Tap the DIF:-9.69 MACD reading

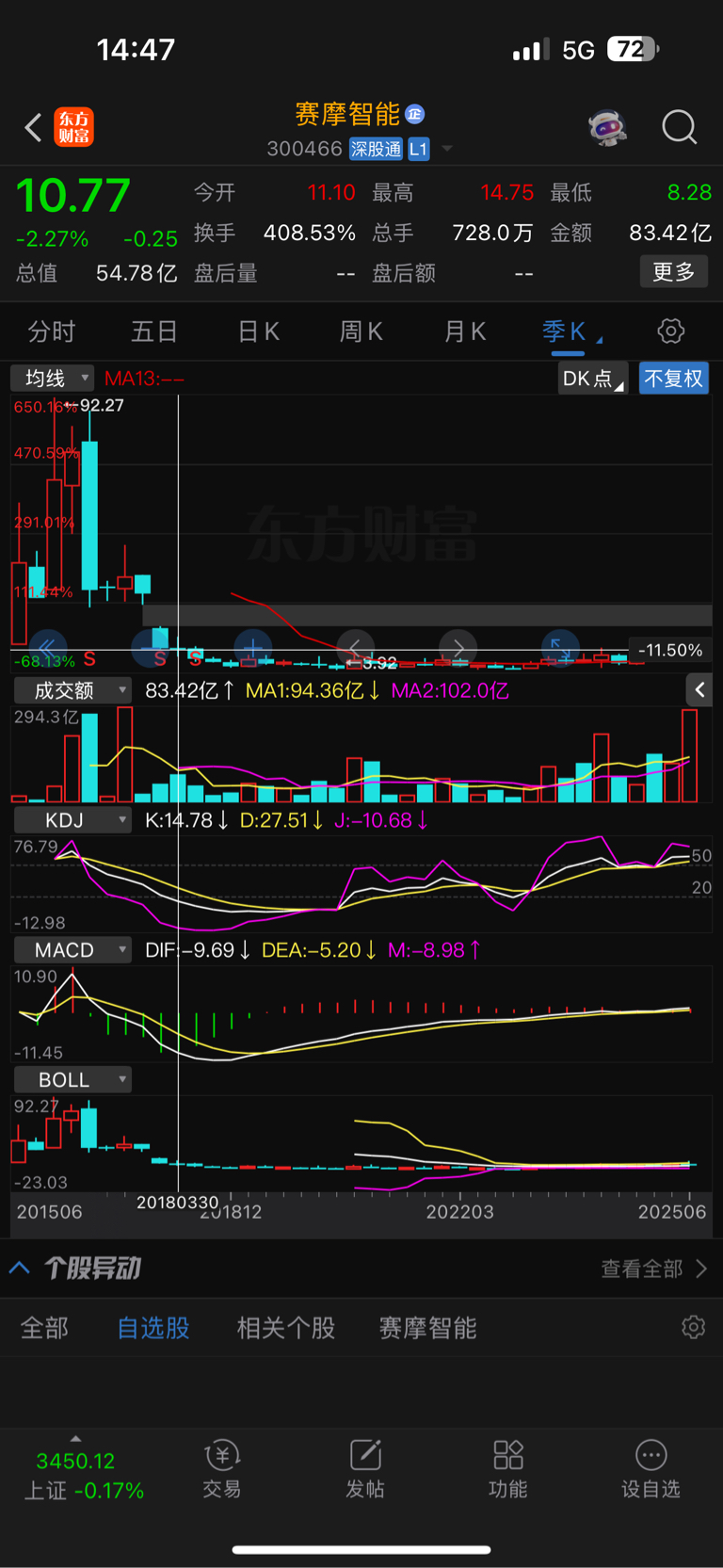pyautogui.click(x=198, y=950)
